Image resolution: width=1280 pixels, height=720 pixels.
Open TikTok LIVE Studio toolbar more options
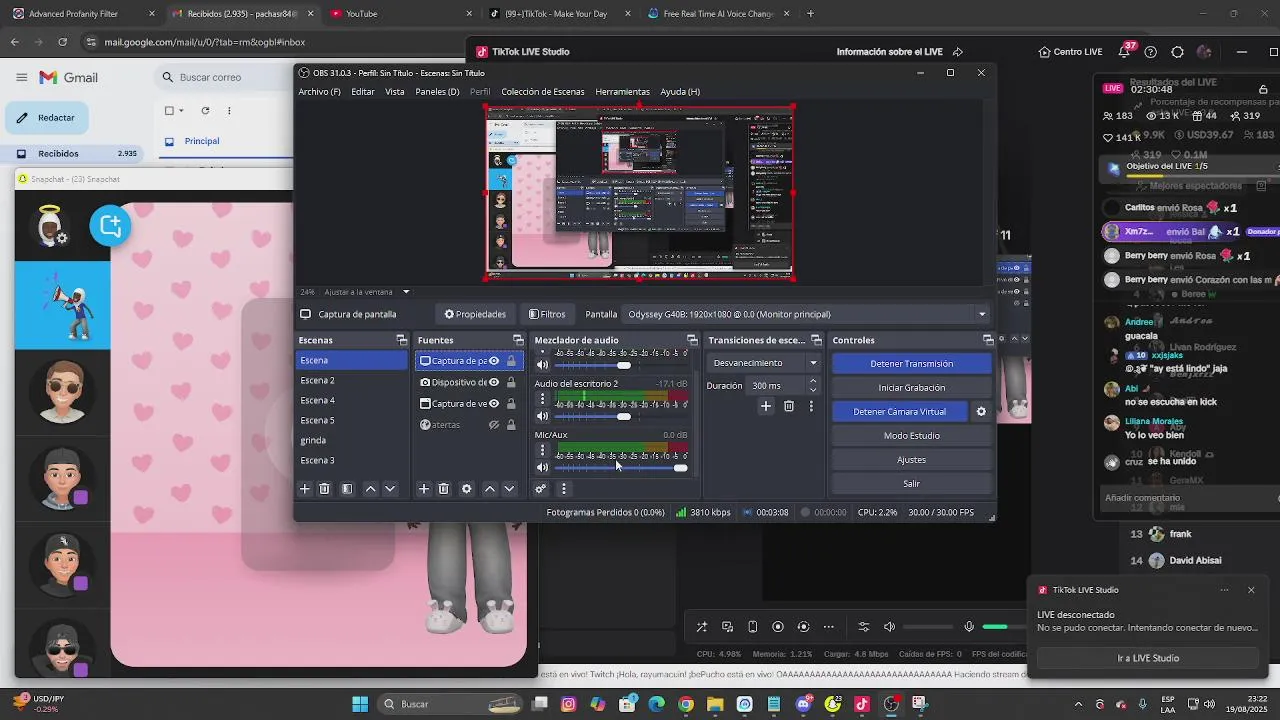(829, 627)
